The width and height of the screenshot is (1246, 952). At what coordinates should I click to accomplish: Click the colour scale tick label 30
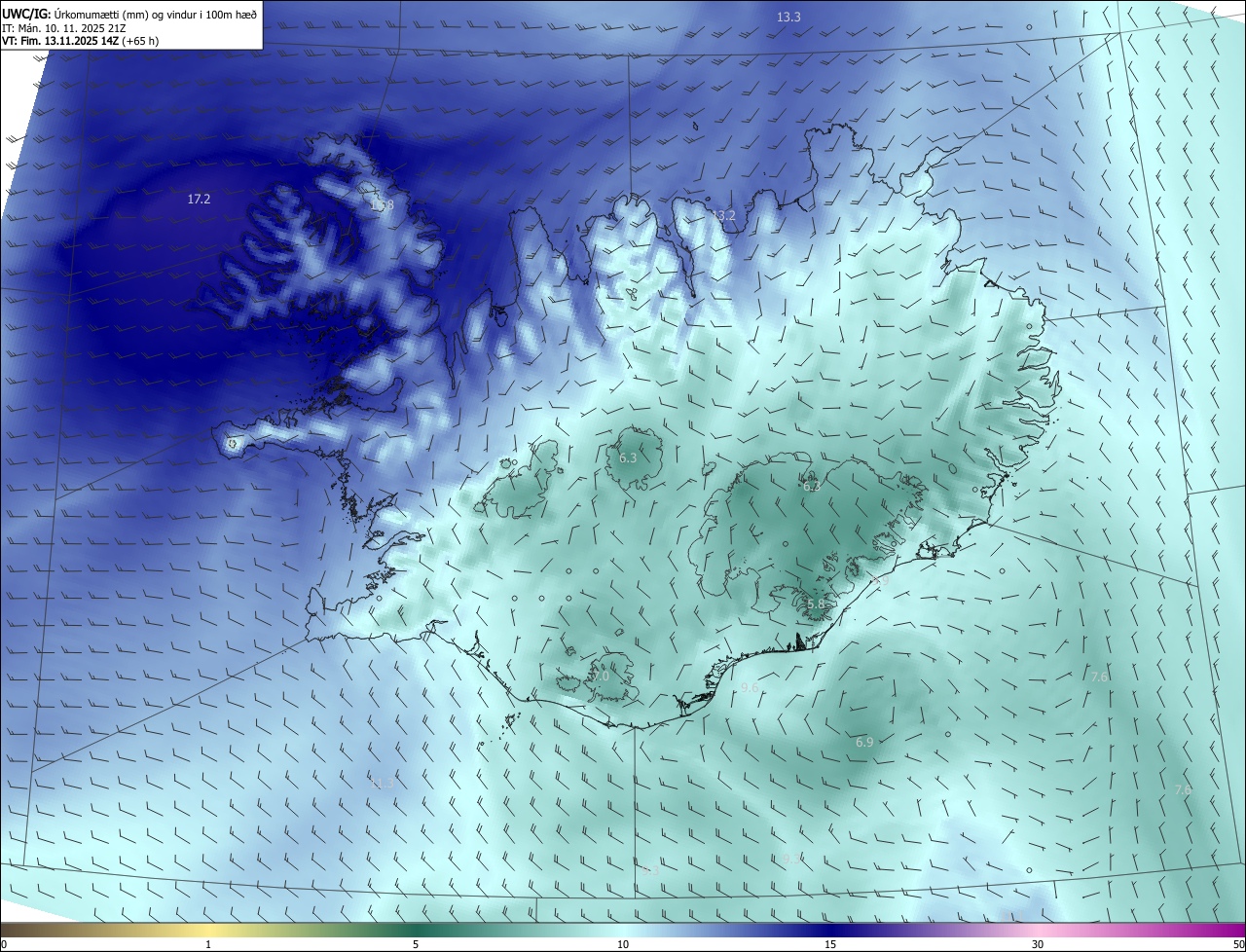[x=1038, y=944]
